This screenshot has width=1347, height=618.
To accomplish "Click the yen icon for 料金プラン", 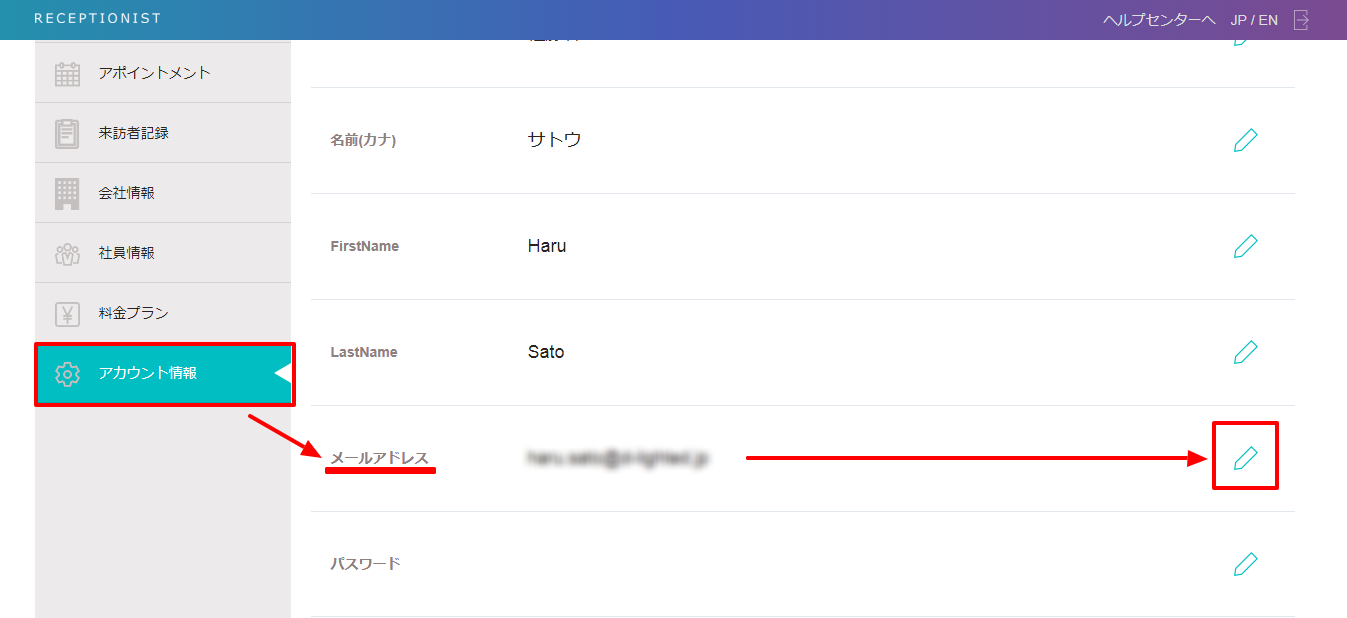I will coord(67,313).
